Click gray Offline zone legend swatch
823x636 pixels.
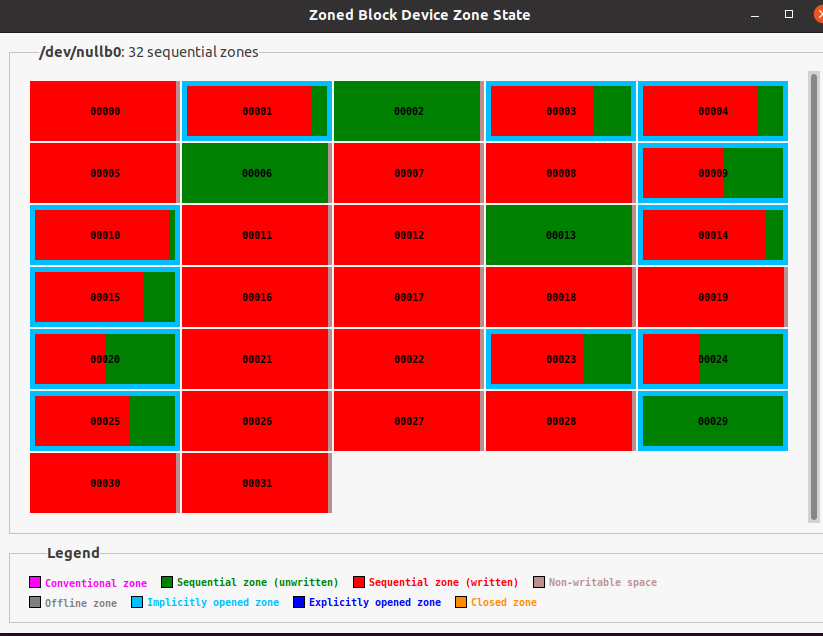tap(35, 602)
